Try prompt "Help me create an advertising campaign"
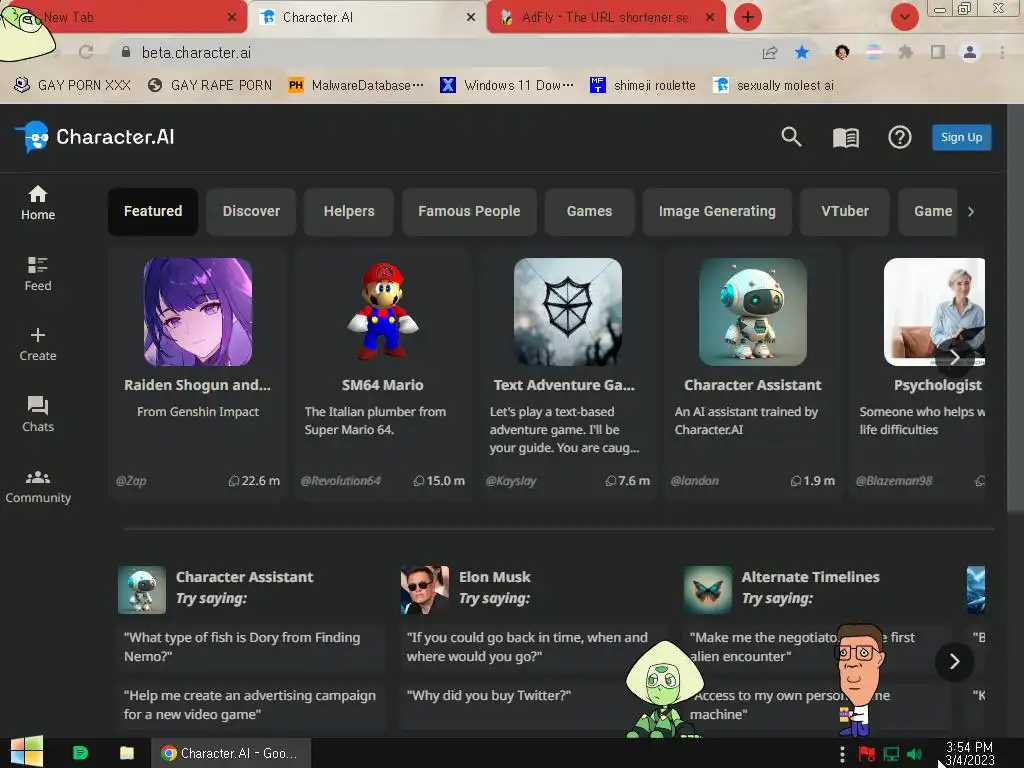1024x768 pixels. 251,705
